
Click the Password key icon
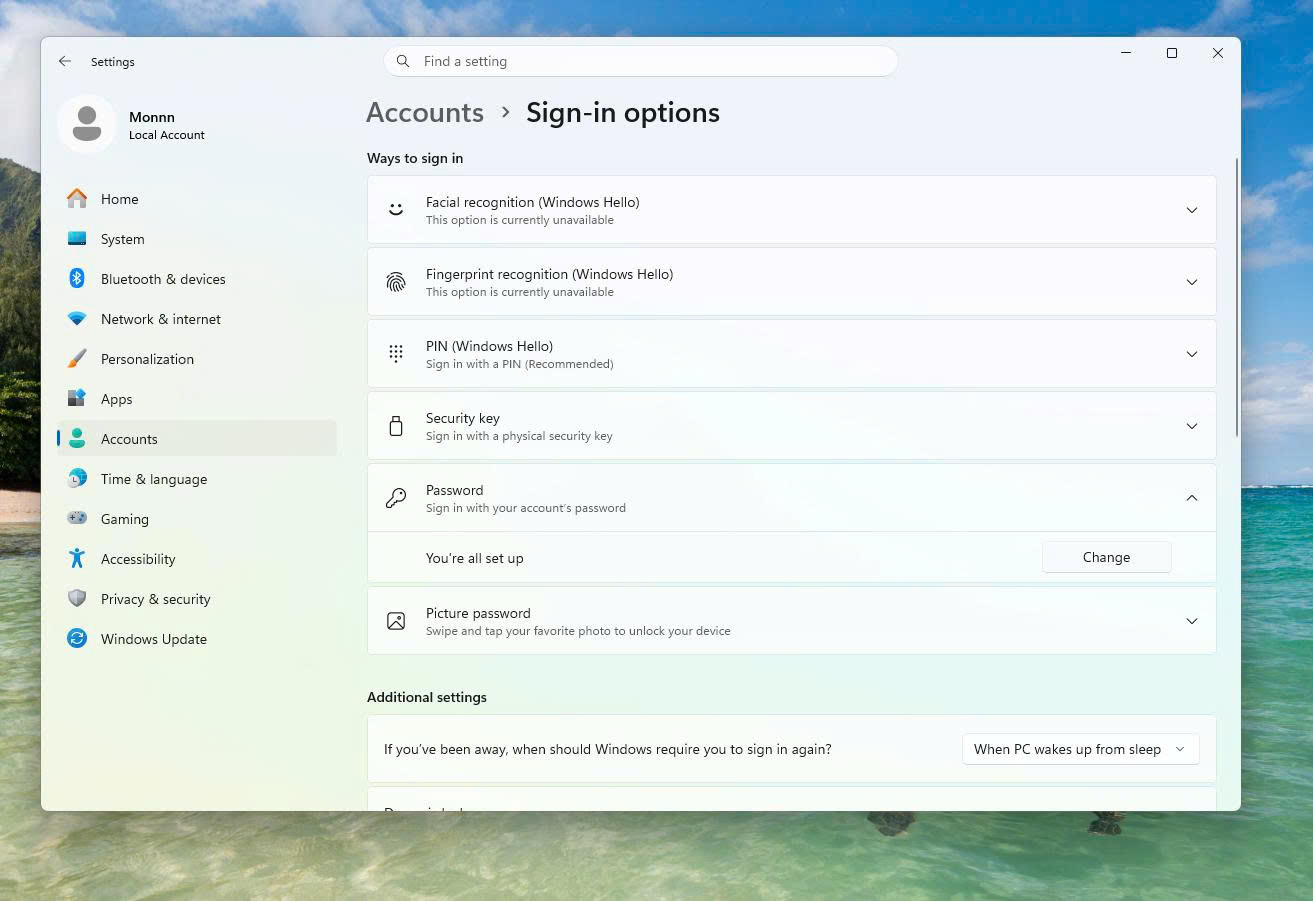click(x=396, y=498)
